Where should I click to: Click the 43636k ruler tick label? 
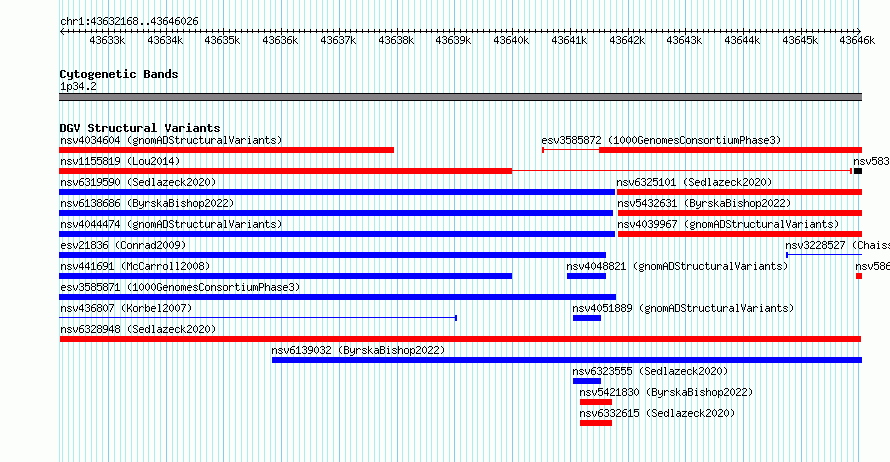[x=280, y=40]
